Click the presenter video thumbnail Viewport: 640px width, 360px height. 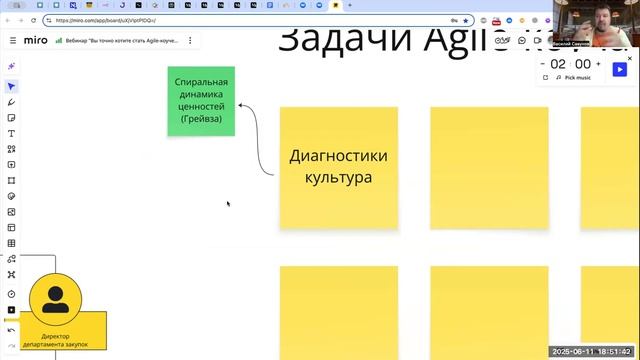pos(596,23)
